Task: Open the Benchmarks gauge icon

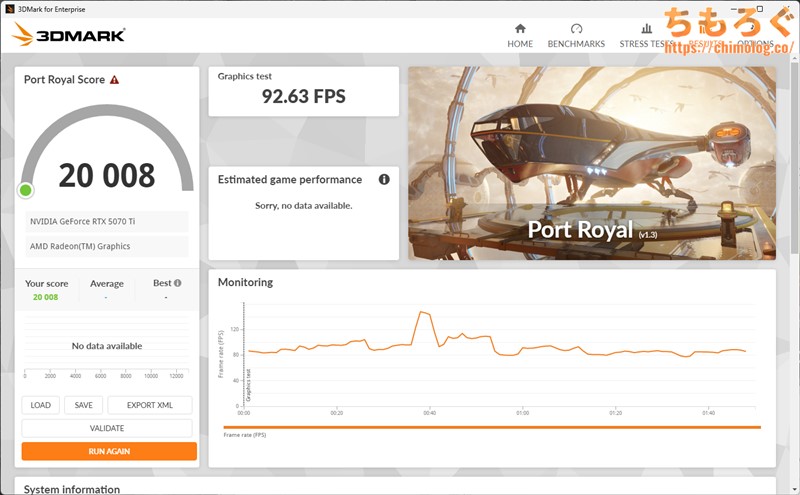Action: pyautogui.click(x=576, y=29)
